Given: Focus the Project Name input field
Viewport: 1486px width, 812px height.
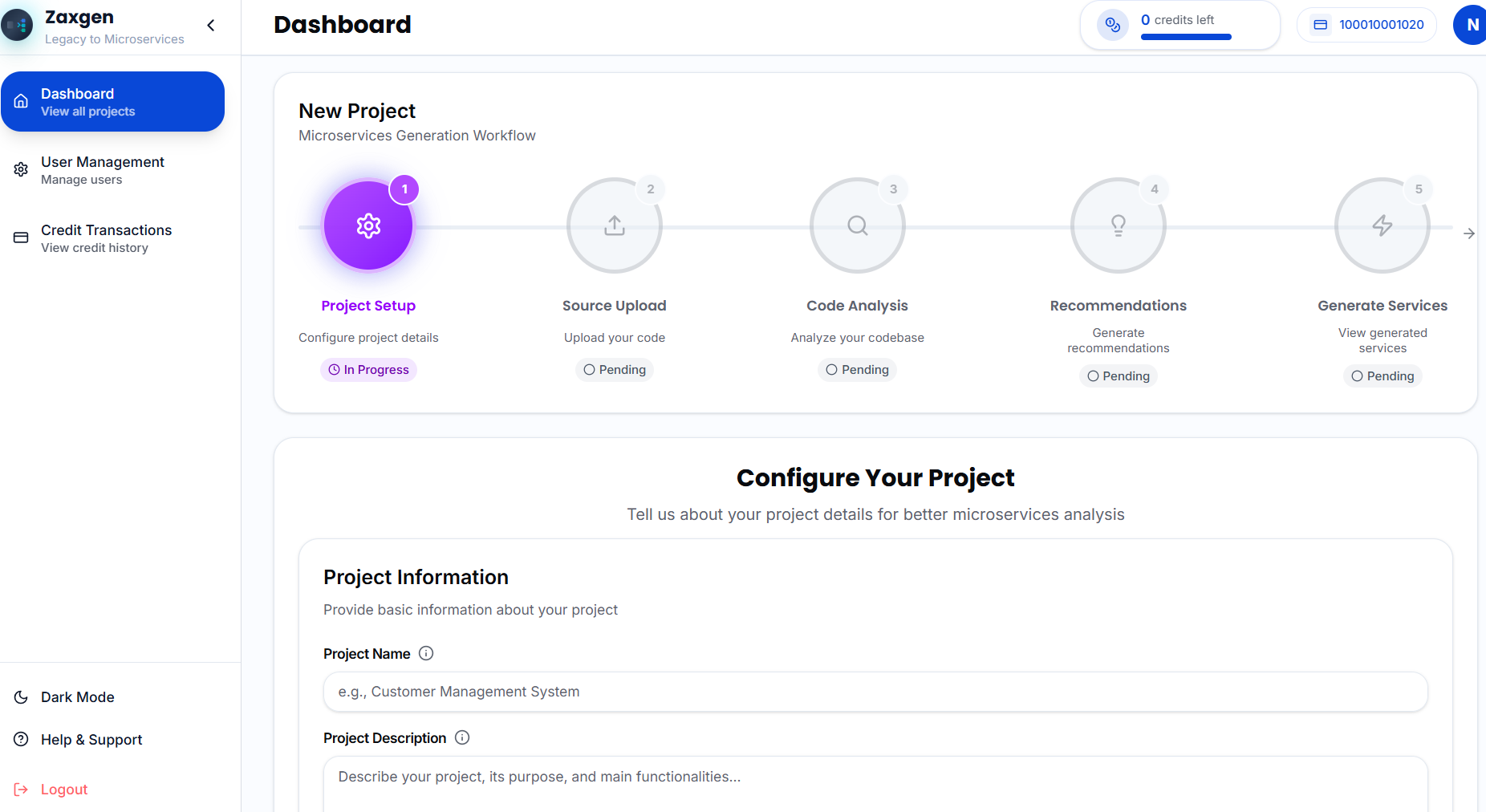Looking at the screenshot, I should click(x=875, y=692).
